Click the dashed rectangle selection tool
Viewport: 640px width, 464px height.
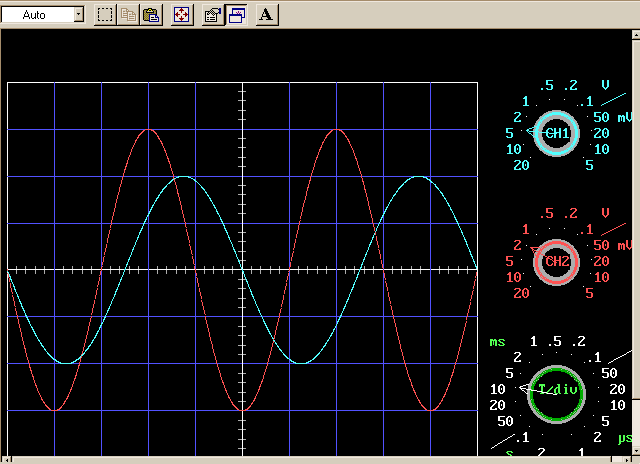pos(105,15)
